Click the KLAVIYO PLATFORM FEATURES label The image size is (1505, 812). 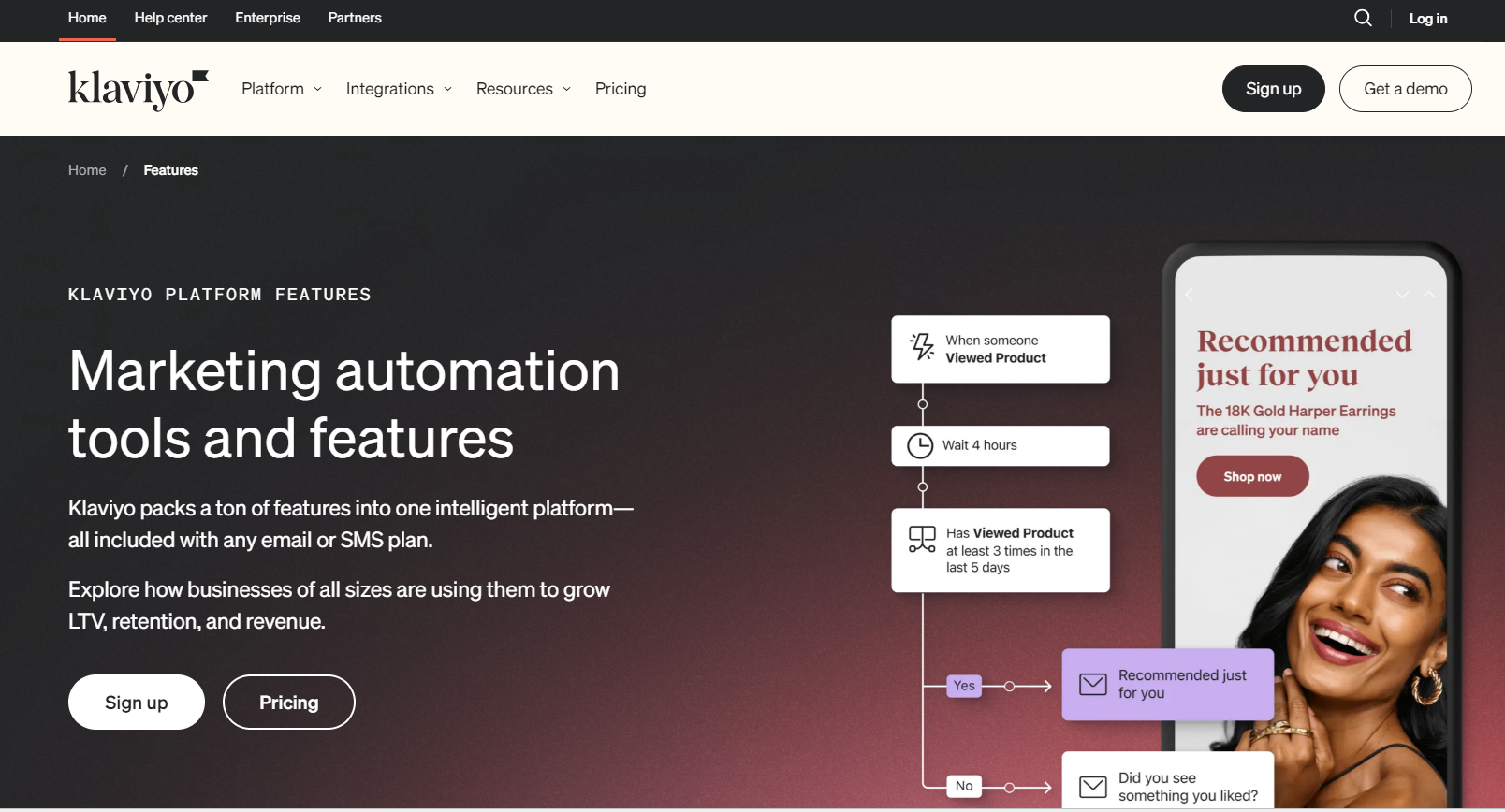tap(220, 295)
